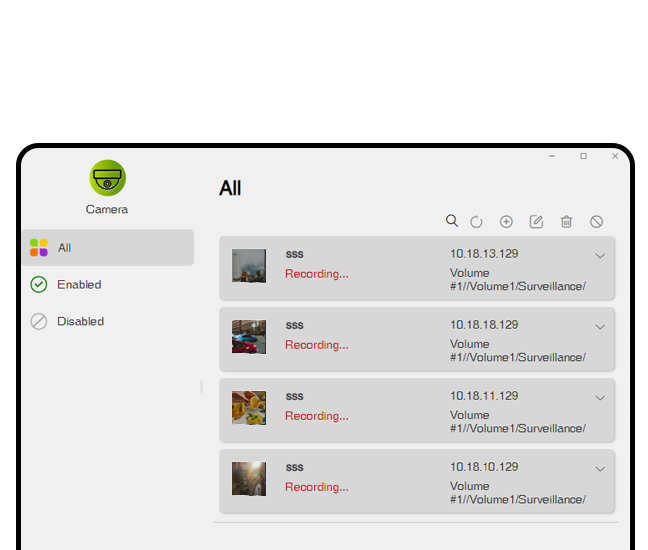This screenshot has width=648, height=550.
Task: Click the edit camera pencil icon
Action: pos(536,222)
